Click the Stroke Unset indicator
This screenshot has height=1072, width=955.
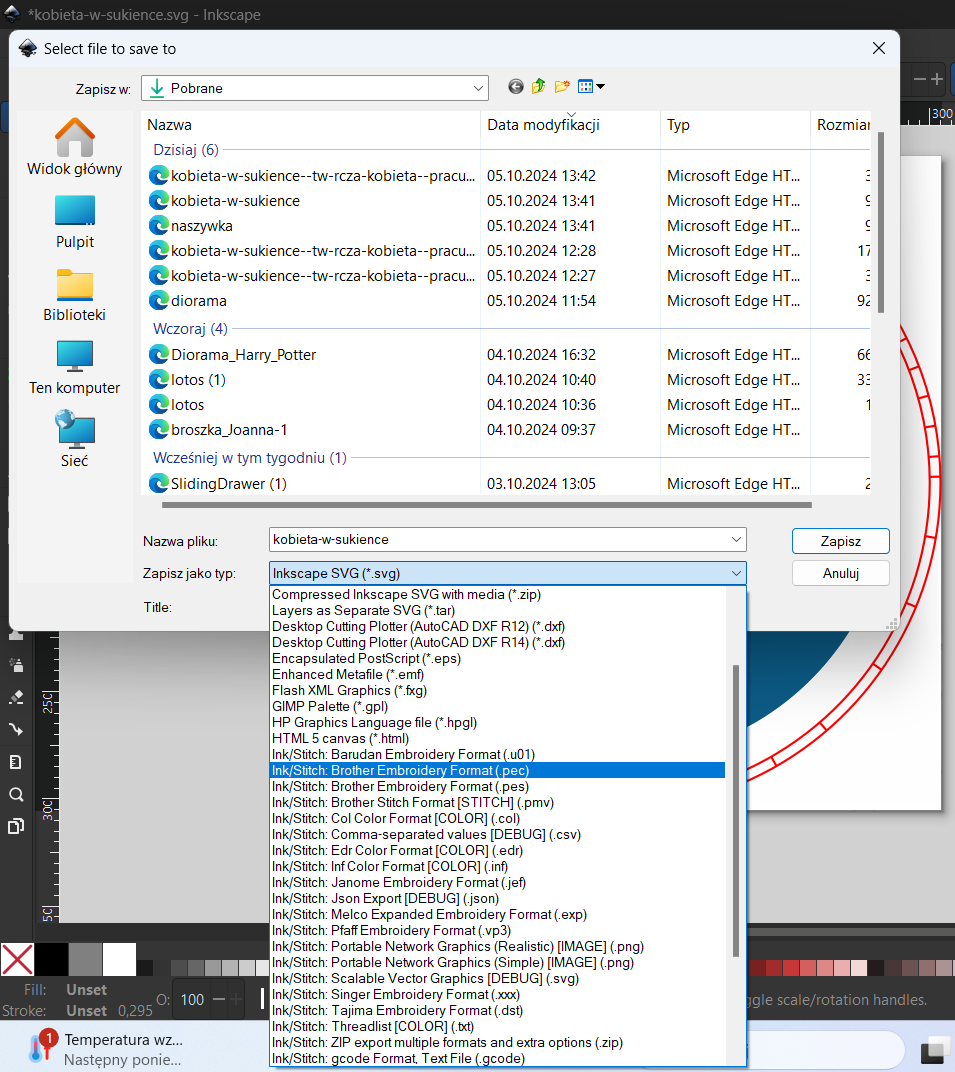pyautogui.click(x=86, y=1010)
